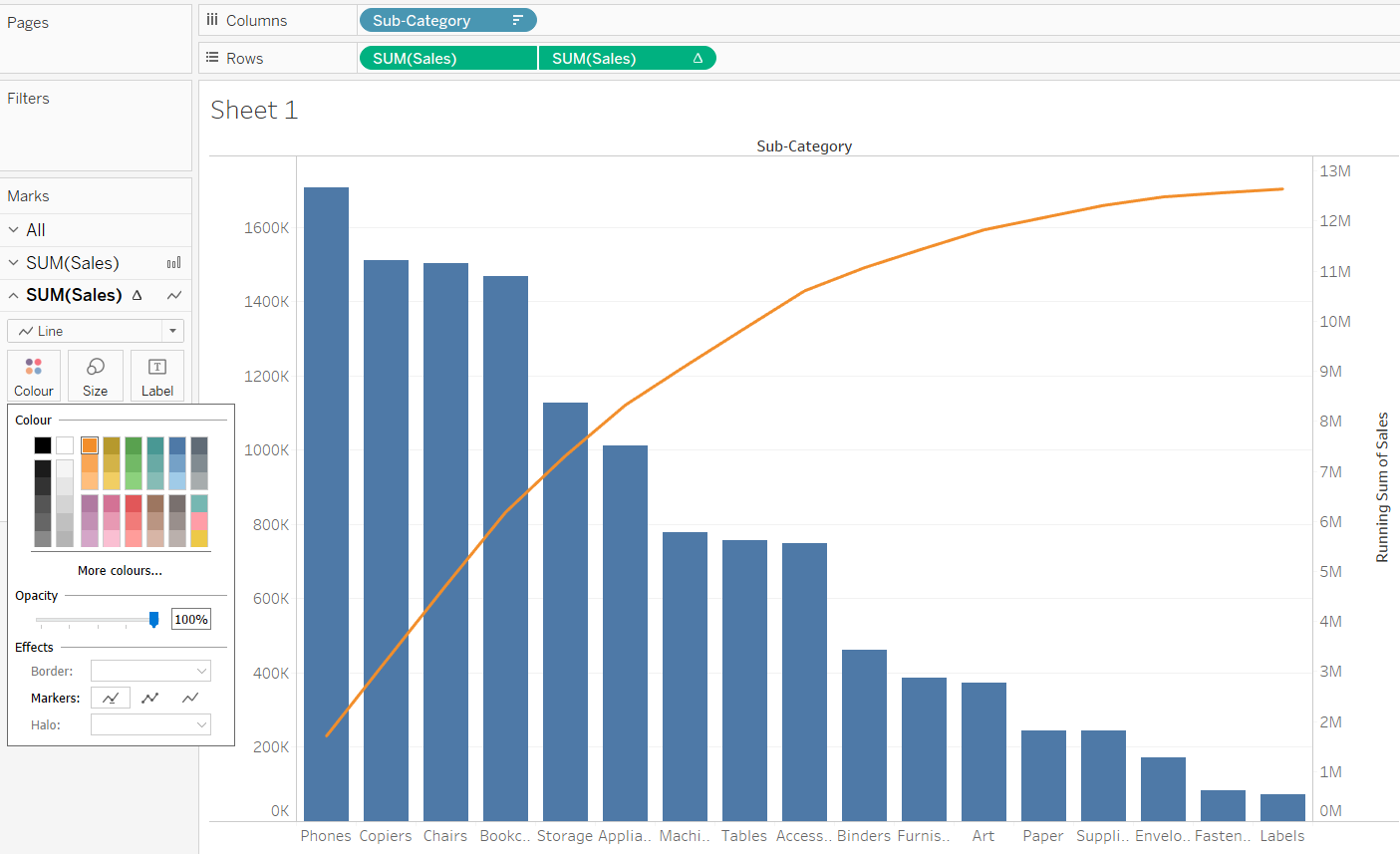Open the Border dropdown
1400x854 pixels.
150,671
